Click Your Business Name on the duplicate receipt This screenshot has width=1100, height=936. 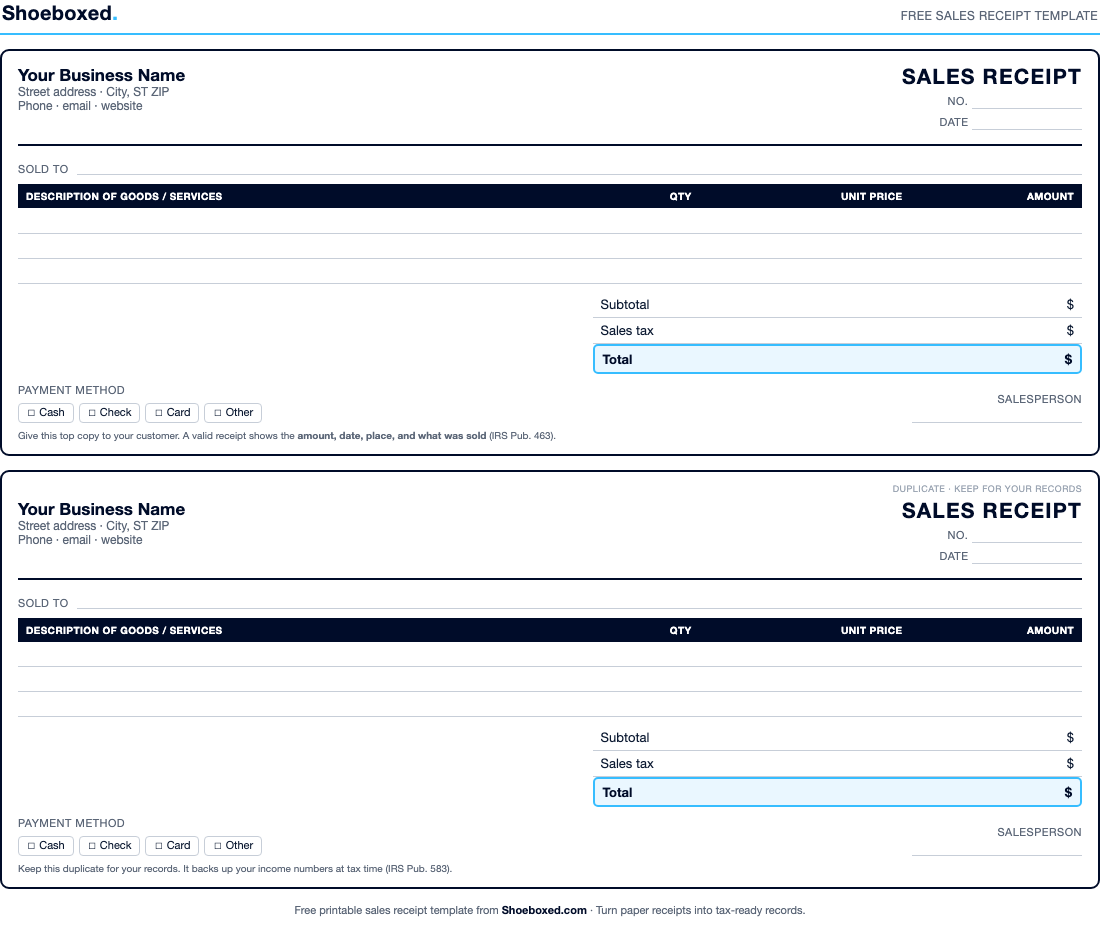coord(102,509)
